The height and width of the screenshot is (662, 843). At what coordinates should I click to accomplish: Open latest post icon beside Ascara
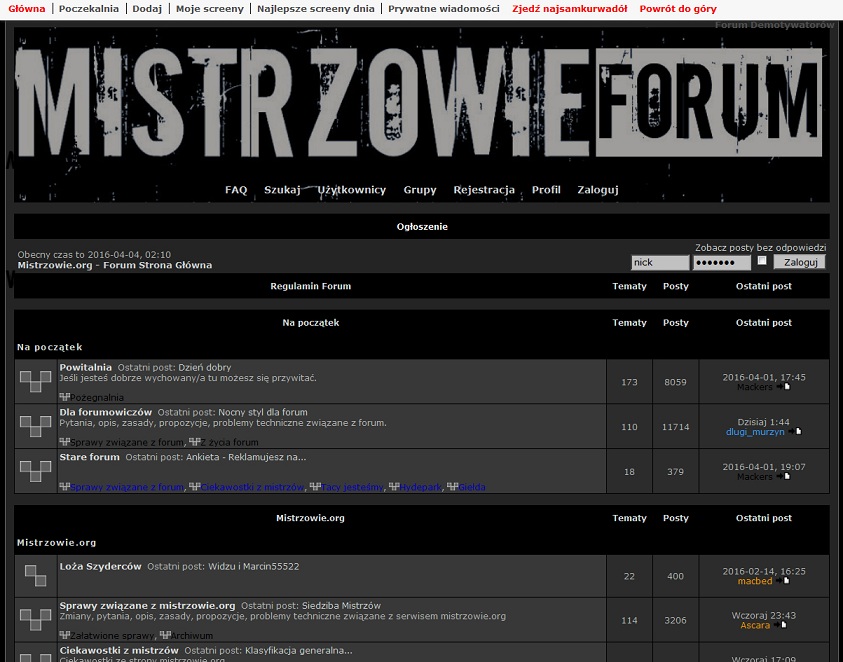point(781,625)
